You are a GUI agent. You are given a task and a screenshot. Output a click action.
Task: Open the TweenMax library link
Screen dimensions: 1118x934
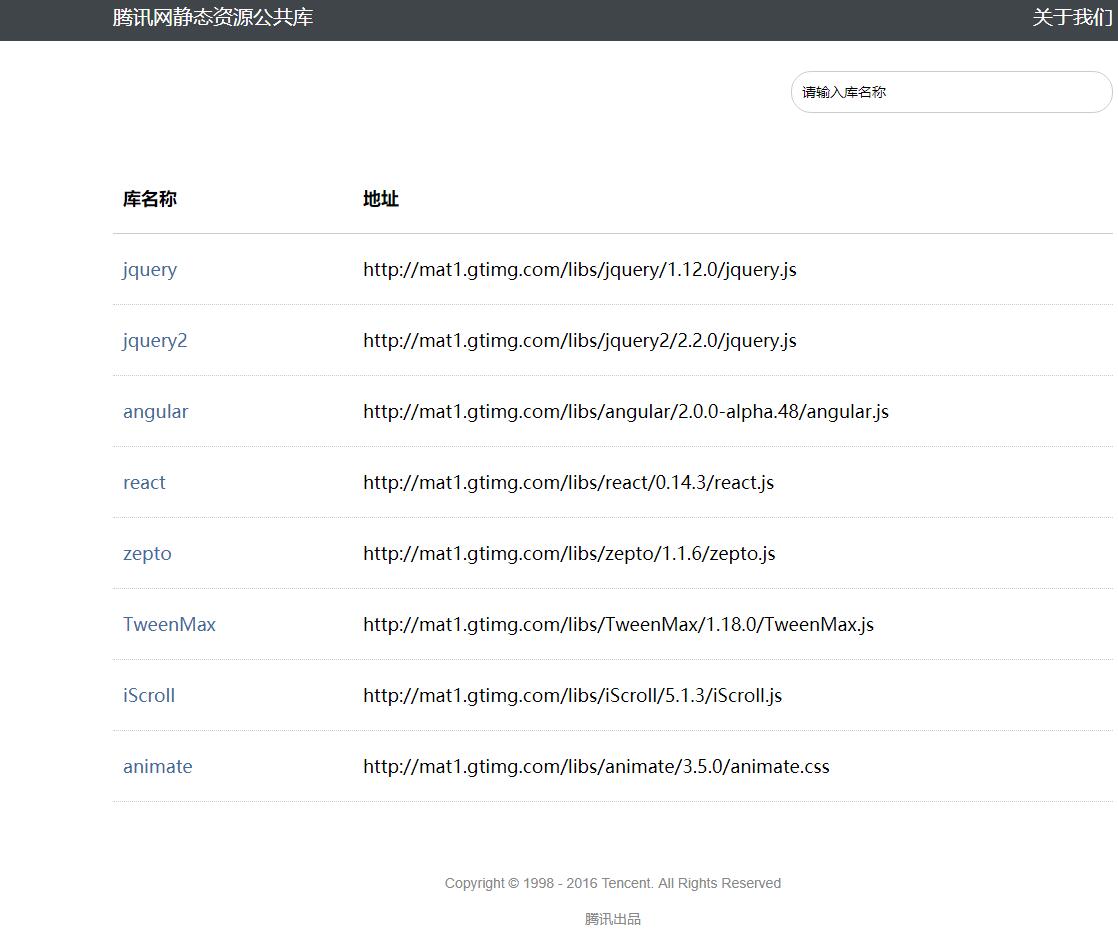pos(169,625)
